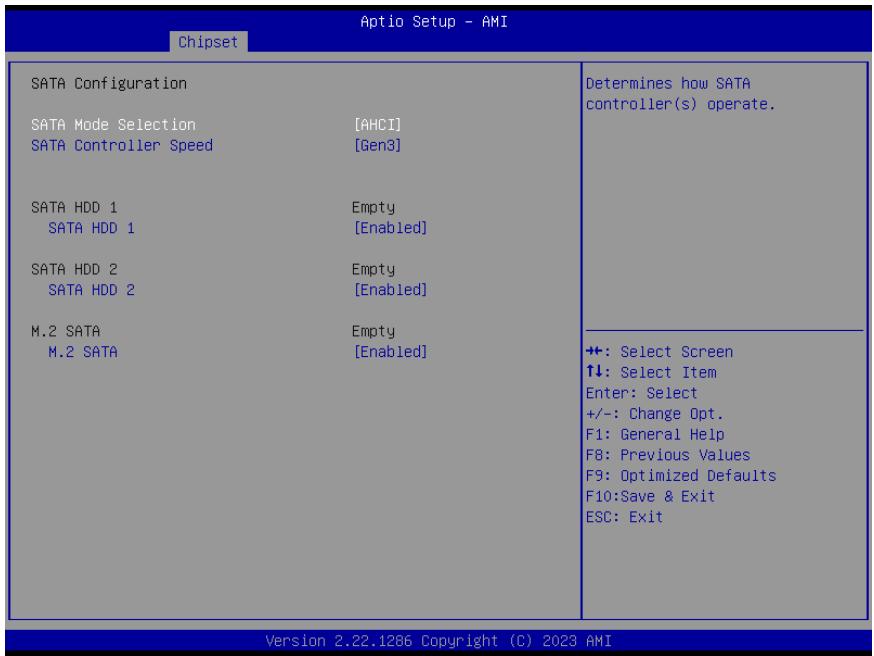Select the Chipset tab
The height and width of the screenshot is (656, 874).
208,42
